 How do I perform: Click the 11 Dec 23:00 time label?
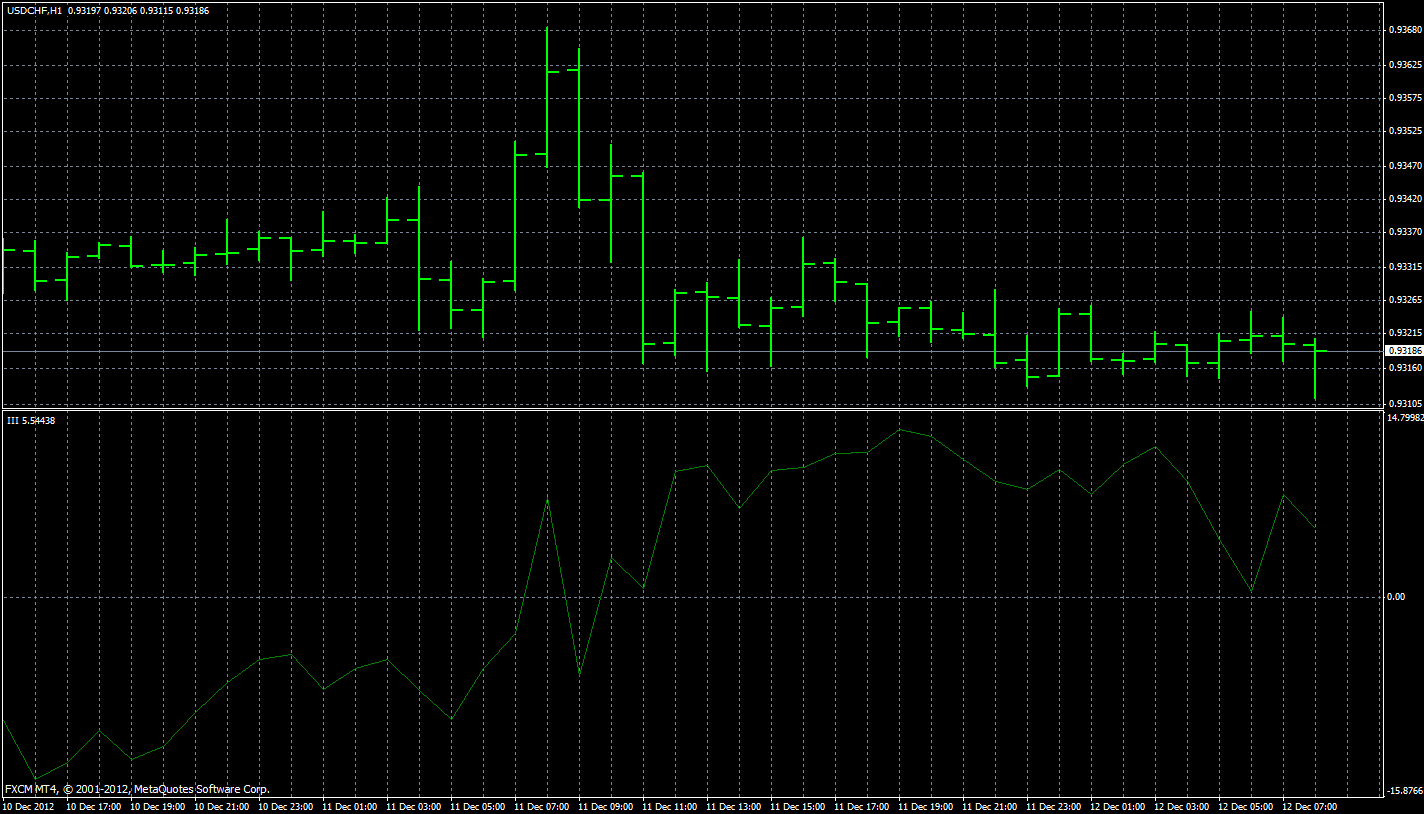(1056, 806)
